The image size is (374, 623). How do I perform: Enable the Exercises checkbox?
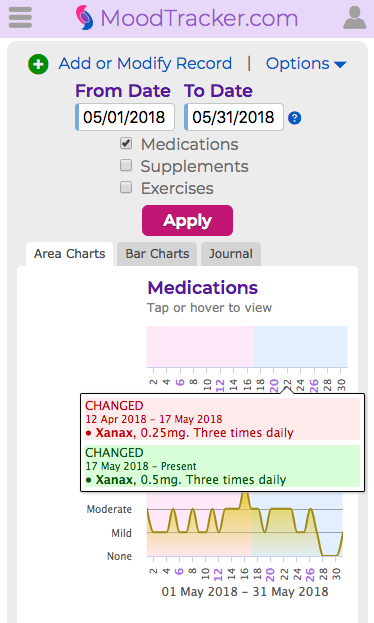point(126,187)
